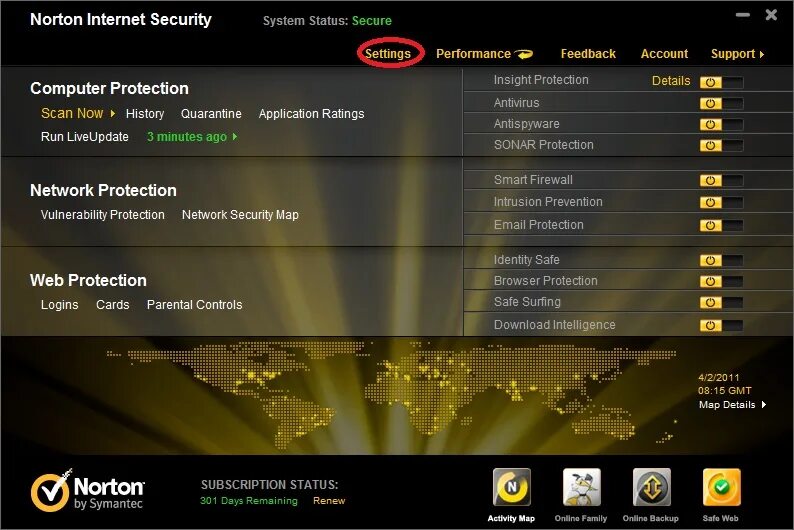794x530 pixels.
Task: Open Quarantine
Action: point(211,114)
